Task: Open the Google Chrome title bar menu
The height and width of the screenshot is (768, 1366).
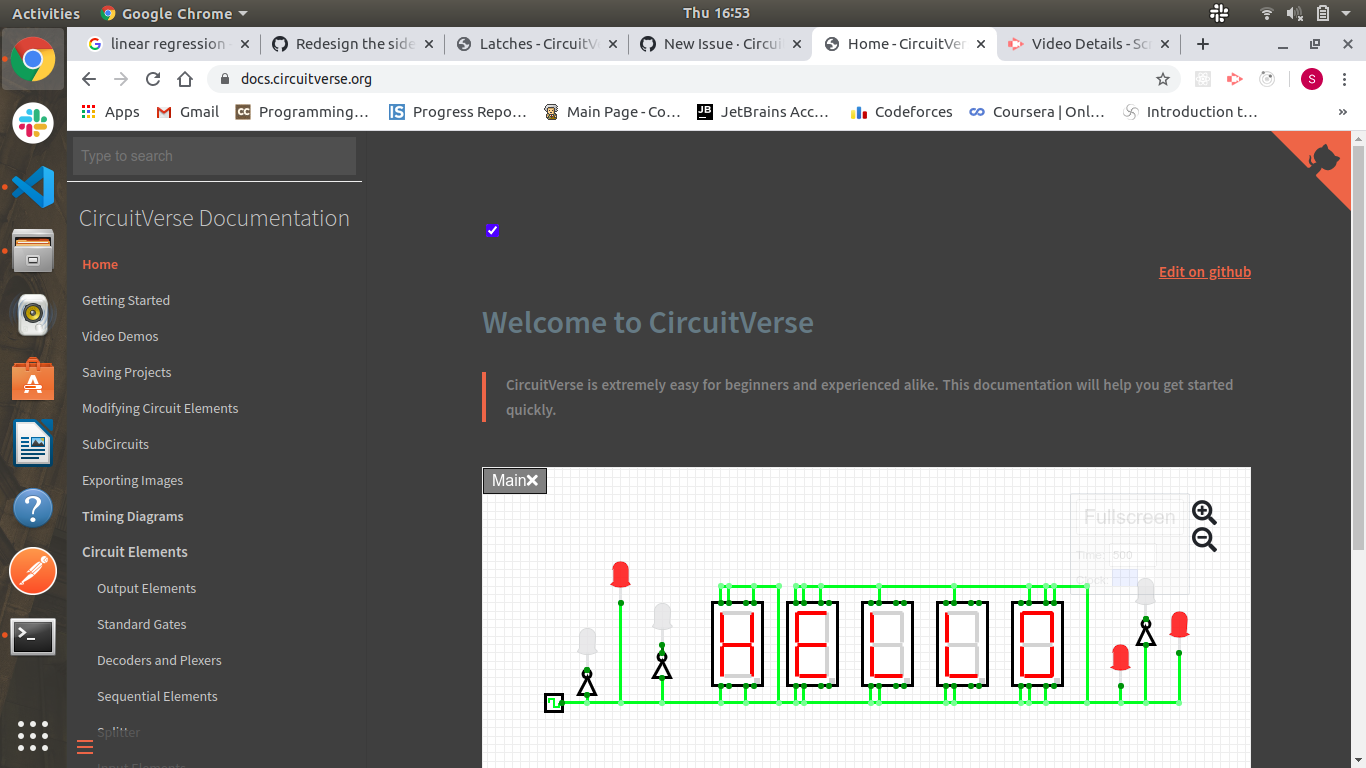Action: coord(172,13)
